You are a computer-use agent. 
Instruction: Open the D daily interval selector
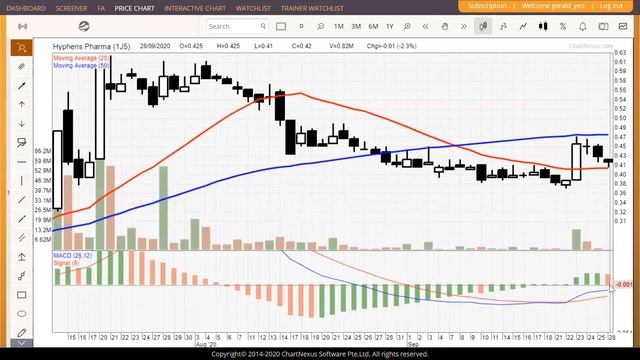301,26
